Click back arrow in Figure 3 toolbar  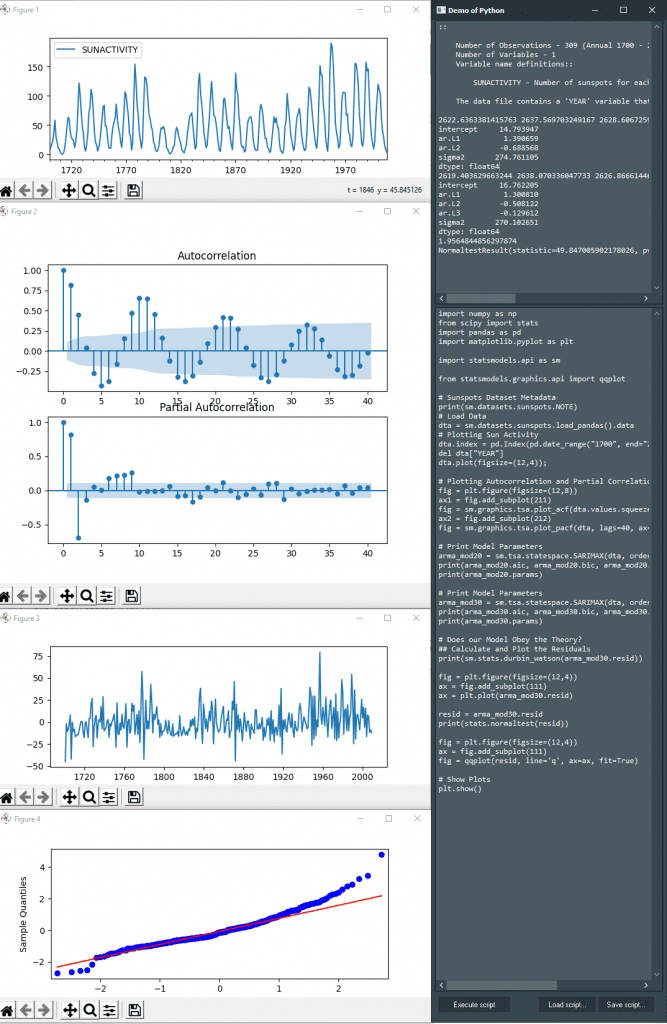pyautogui.click(x=25, y=797)
